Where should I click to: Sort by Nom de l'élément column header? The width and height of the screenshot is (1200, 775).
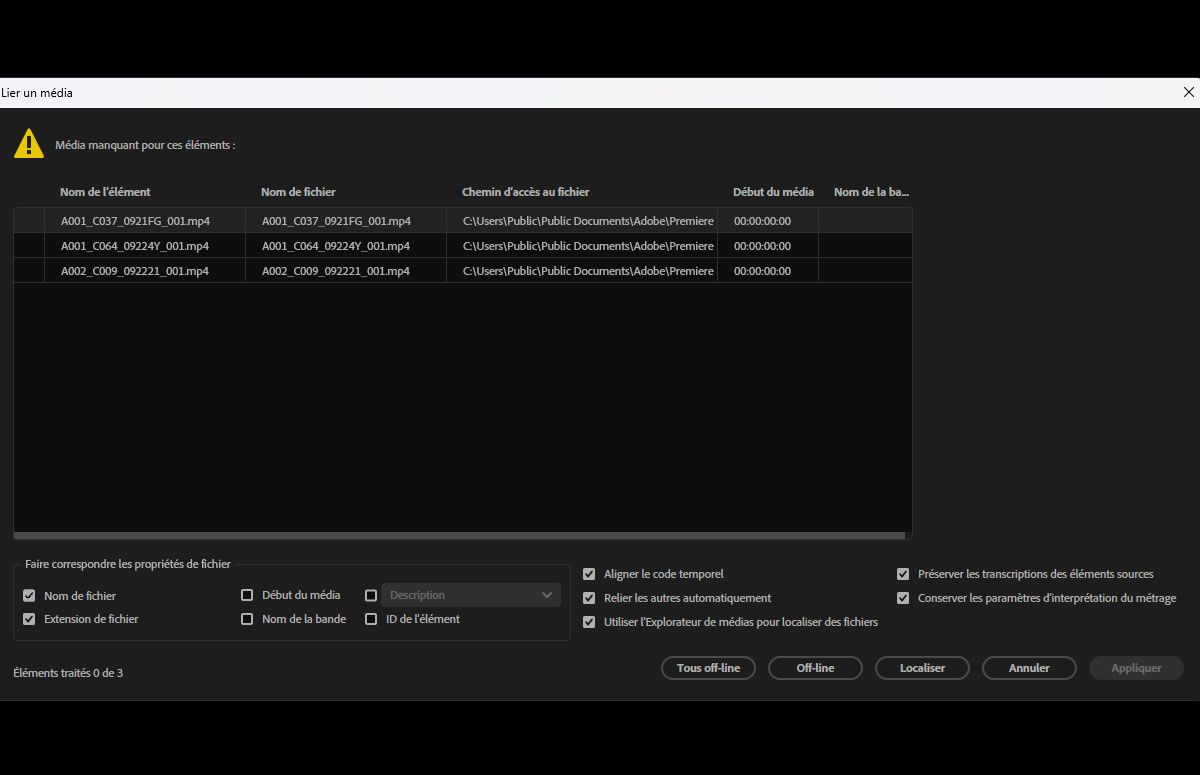click(105, 192)
